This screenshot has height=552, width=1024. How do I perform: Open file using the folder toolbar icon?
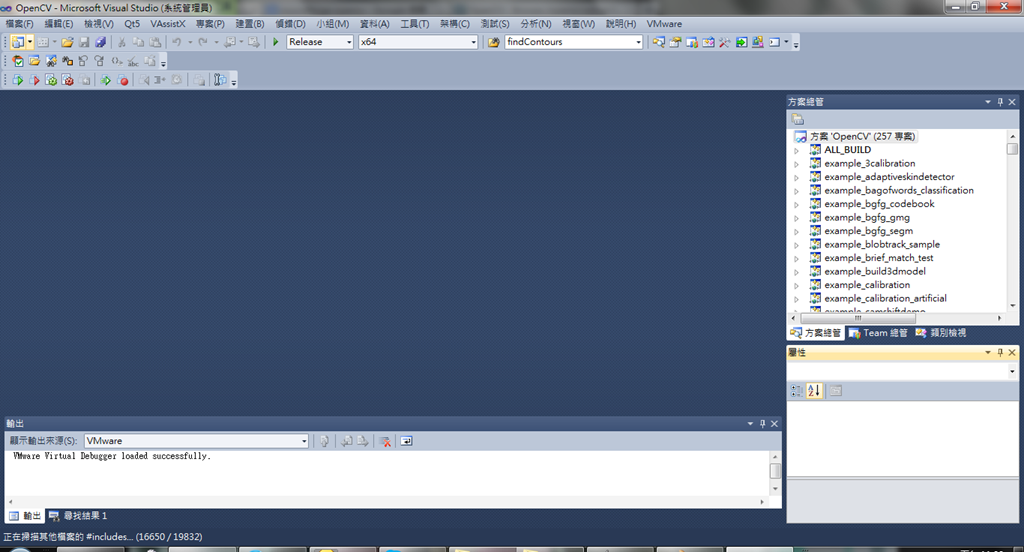pyautogui.click(x=67, y=42)
